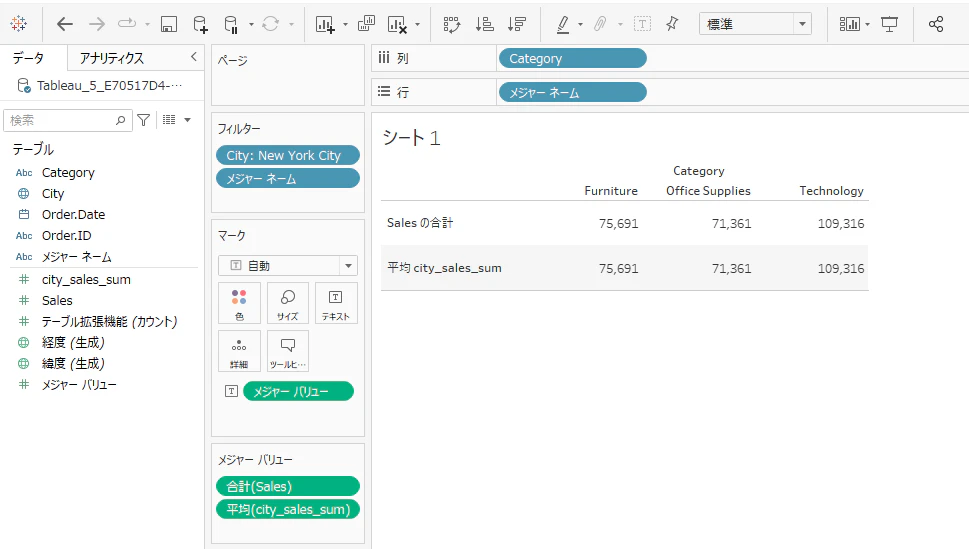Open Show Me cards dropdown arrow
969x549 pixels.
[x=868, y=25]
